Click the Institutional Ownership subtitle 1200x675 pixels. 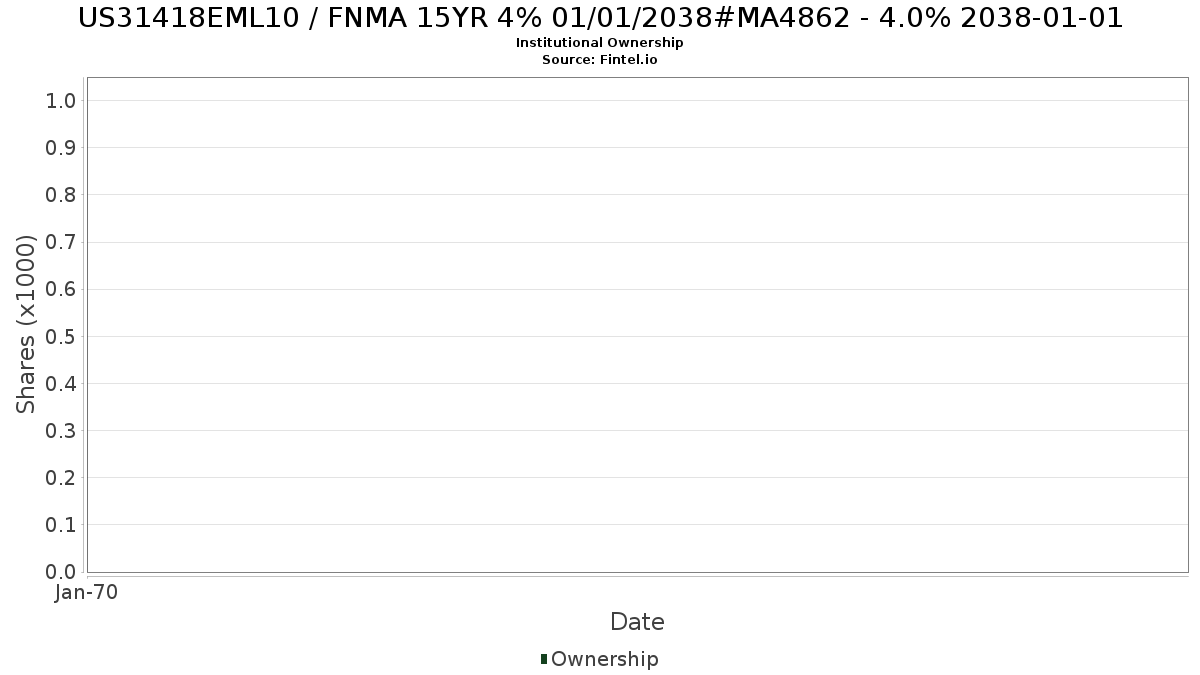click(600, 43)
